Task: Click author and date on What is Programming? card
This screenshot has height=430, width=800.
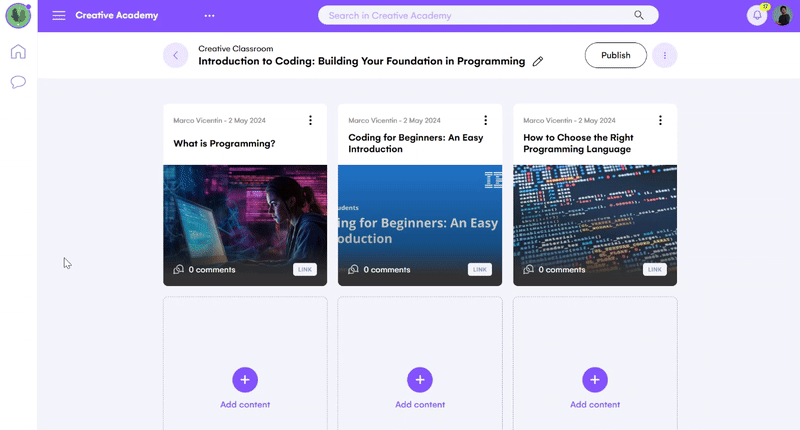Action: 219,120
